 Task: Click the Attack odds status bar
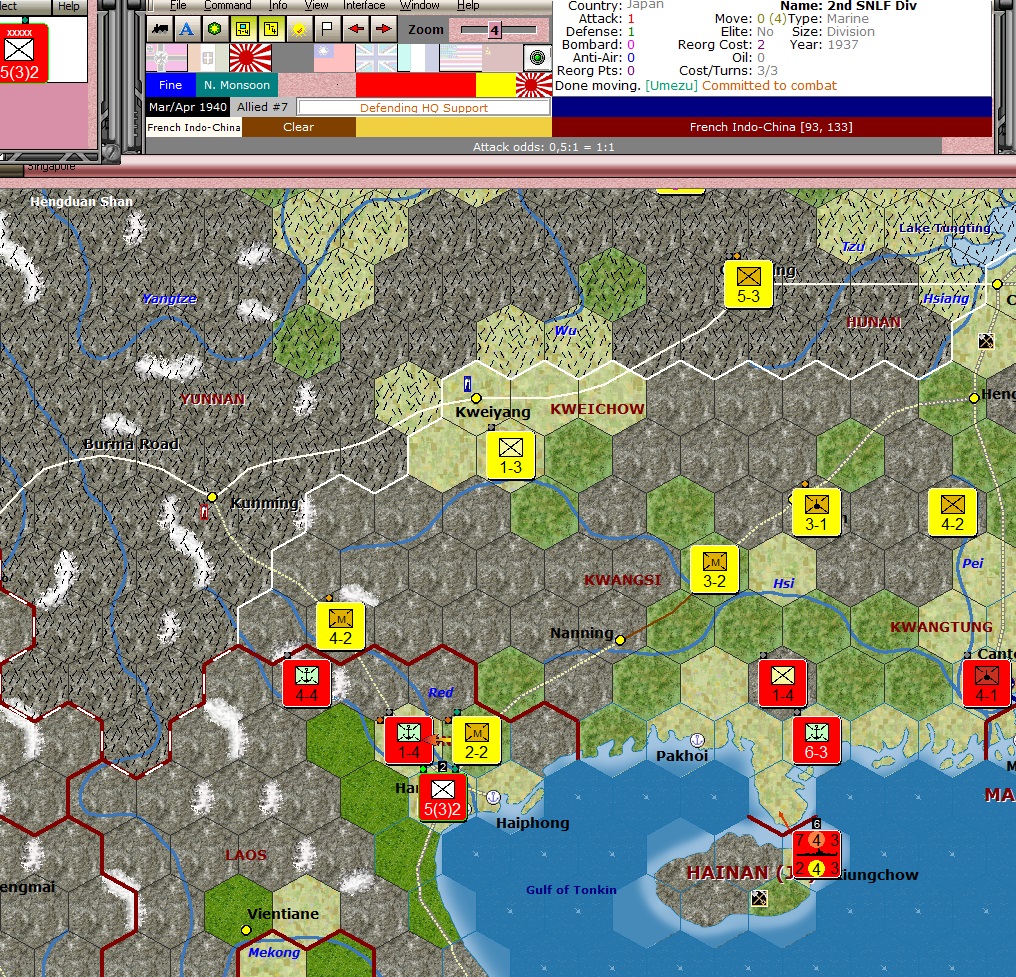[x=544, y=147]
